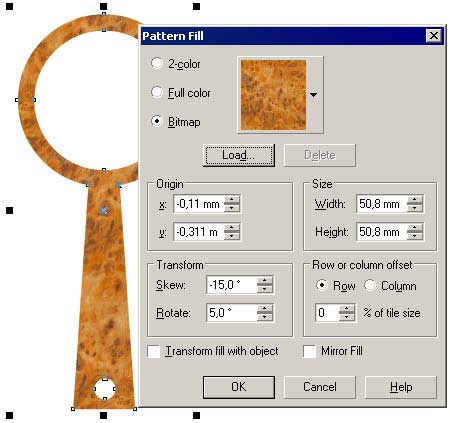Click the bottom-left black selection handle

tap(9, 415)
